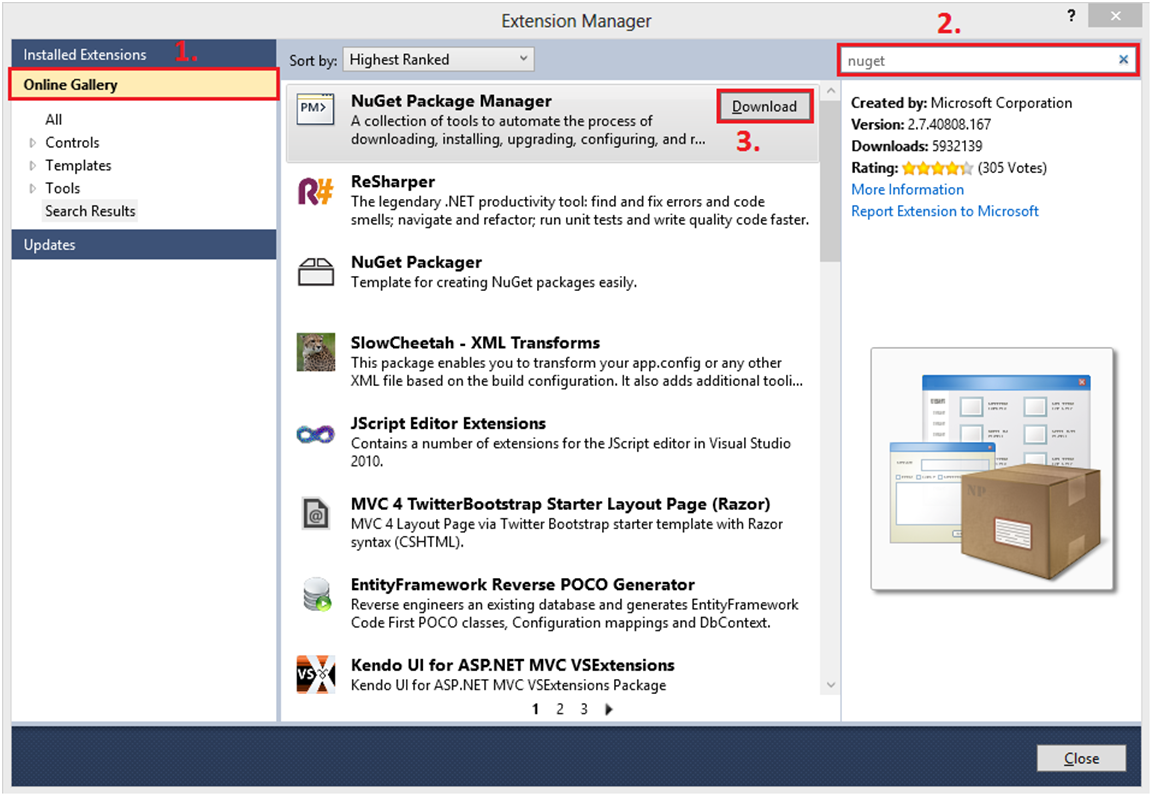Select Tools category label
This screenshot has height=798, width=1154.
pos(63,188)
